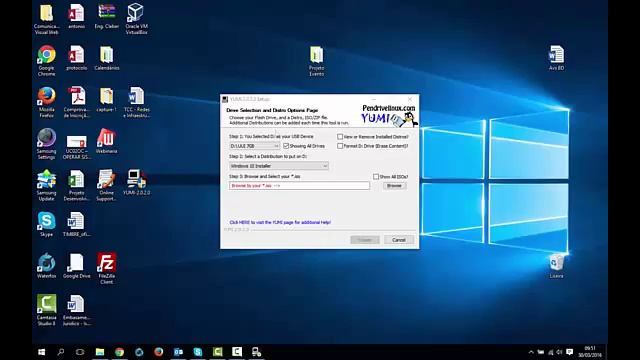Select the Projeto Desenvolv Excel file icon
The width and height of the screenshot is (640, 360).
76,185
